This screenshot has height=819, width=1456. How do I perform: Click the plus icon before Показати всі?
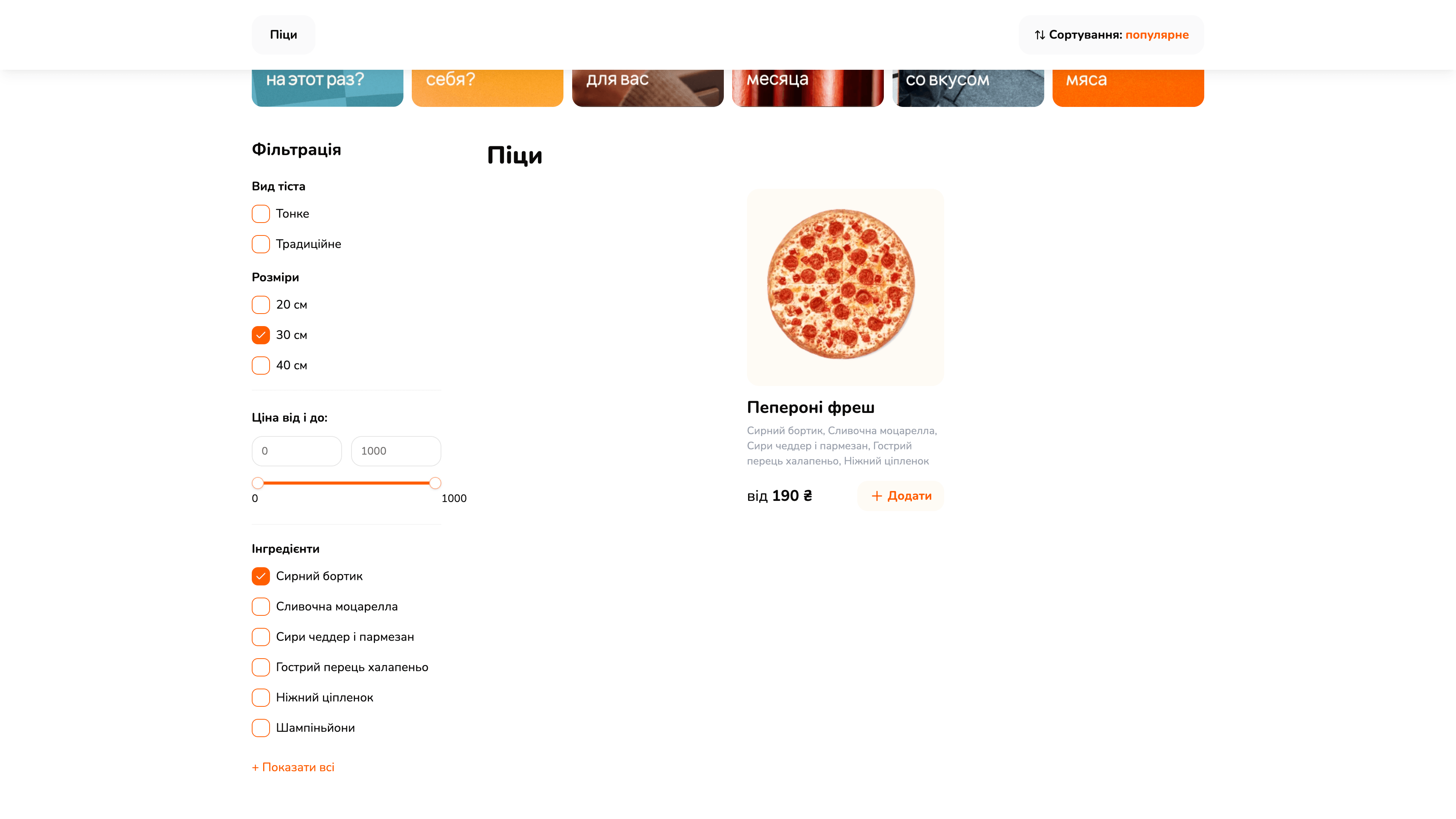(256, 767)
